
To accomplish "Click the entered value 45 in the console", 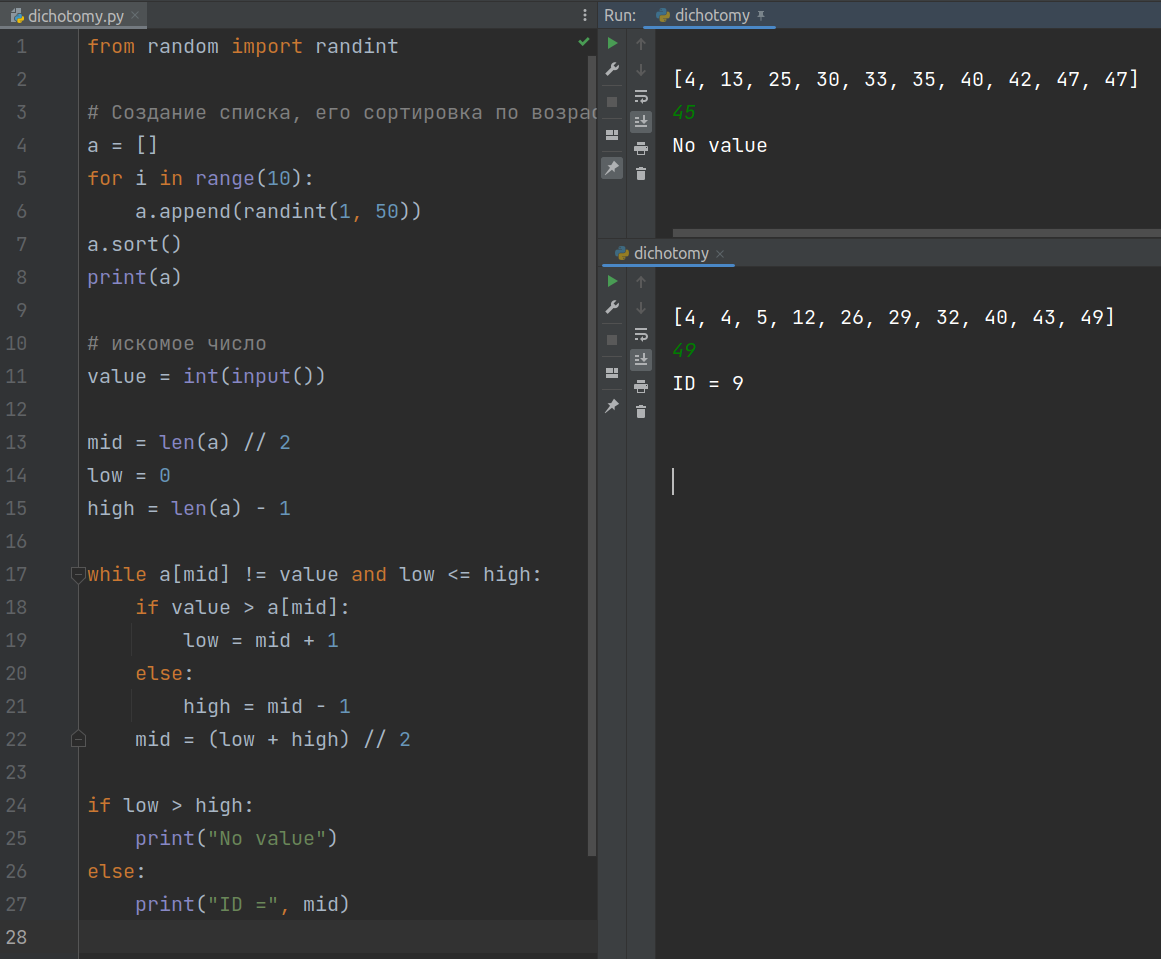I will coord(684,113).
